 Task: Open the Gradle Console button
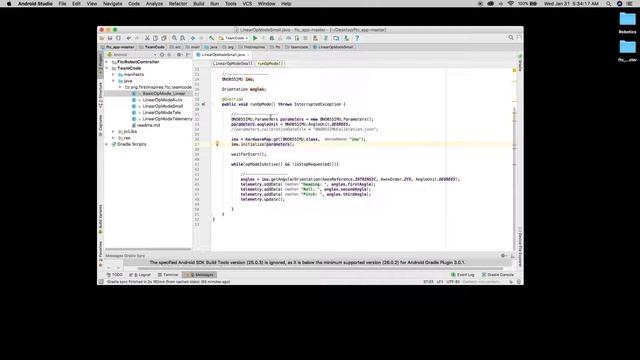498,275
